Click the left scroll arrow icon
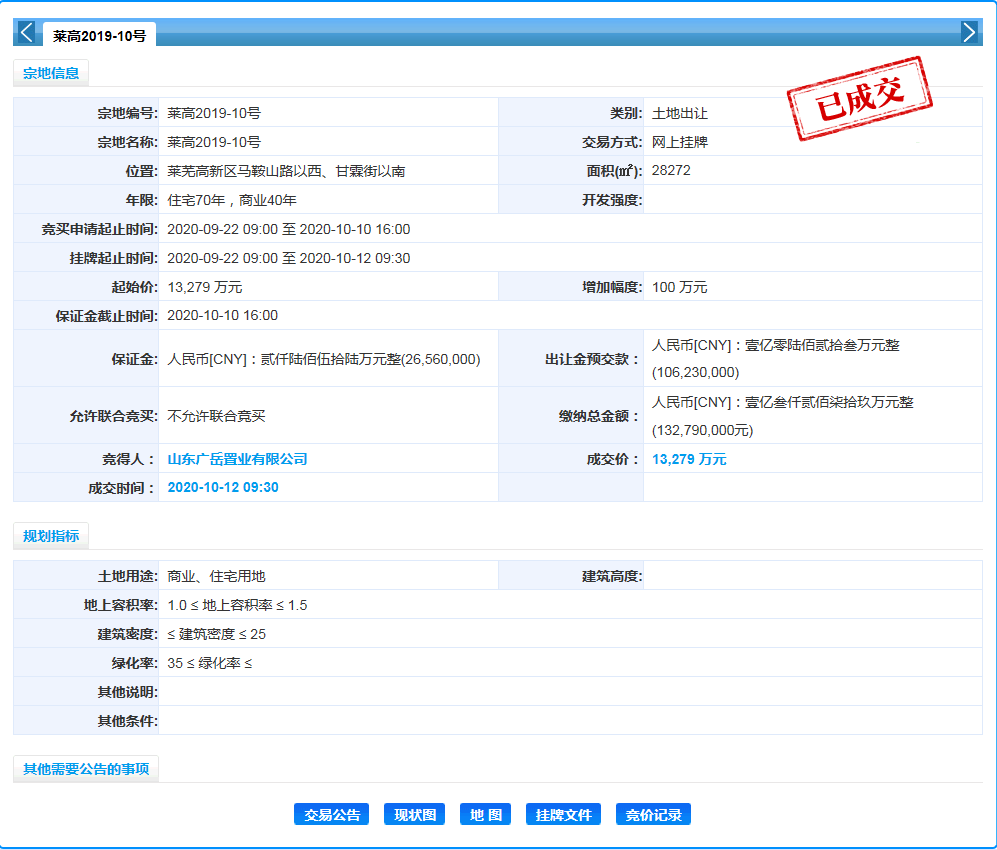The width and height of the screenshot is (997, 850). coord(26,32)
